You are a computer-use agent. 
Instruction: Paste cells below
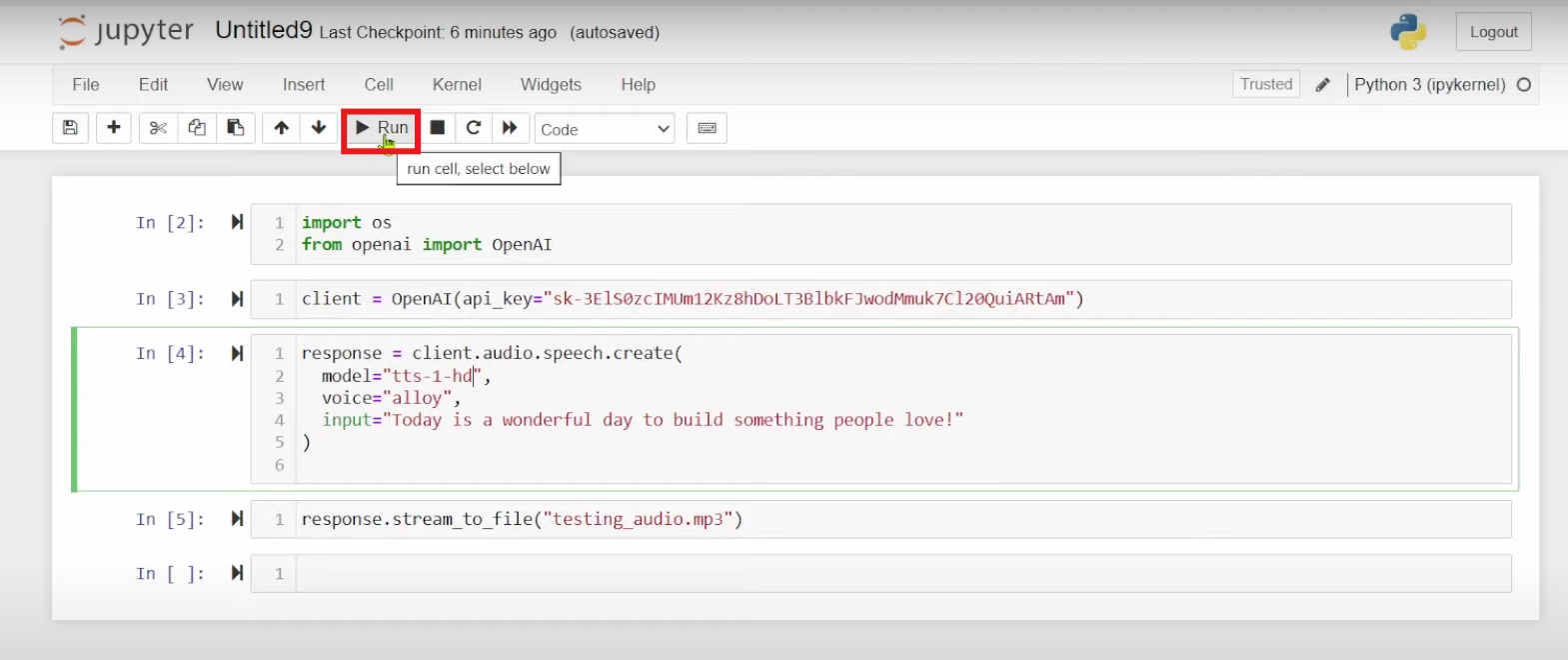(x=236, y=128)
